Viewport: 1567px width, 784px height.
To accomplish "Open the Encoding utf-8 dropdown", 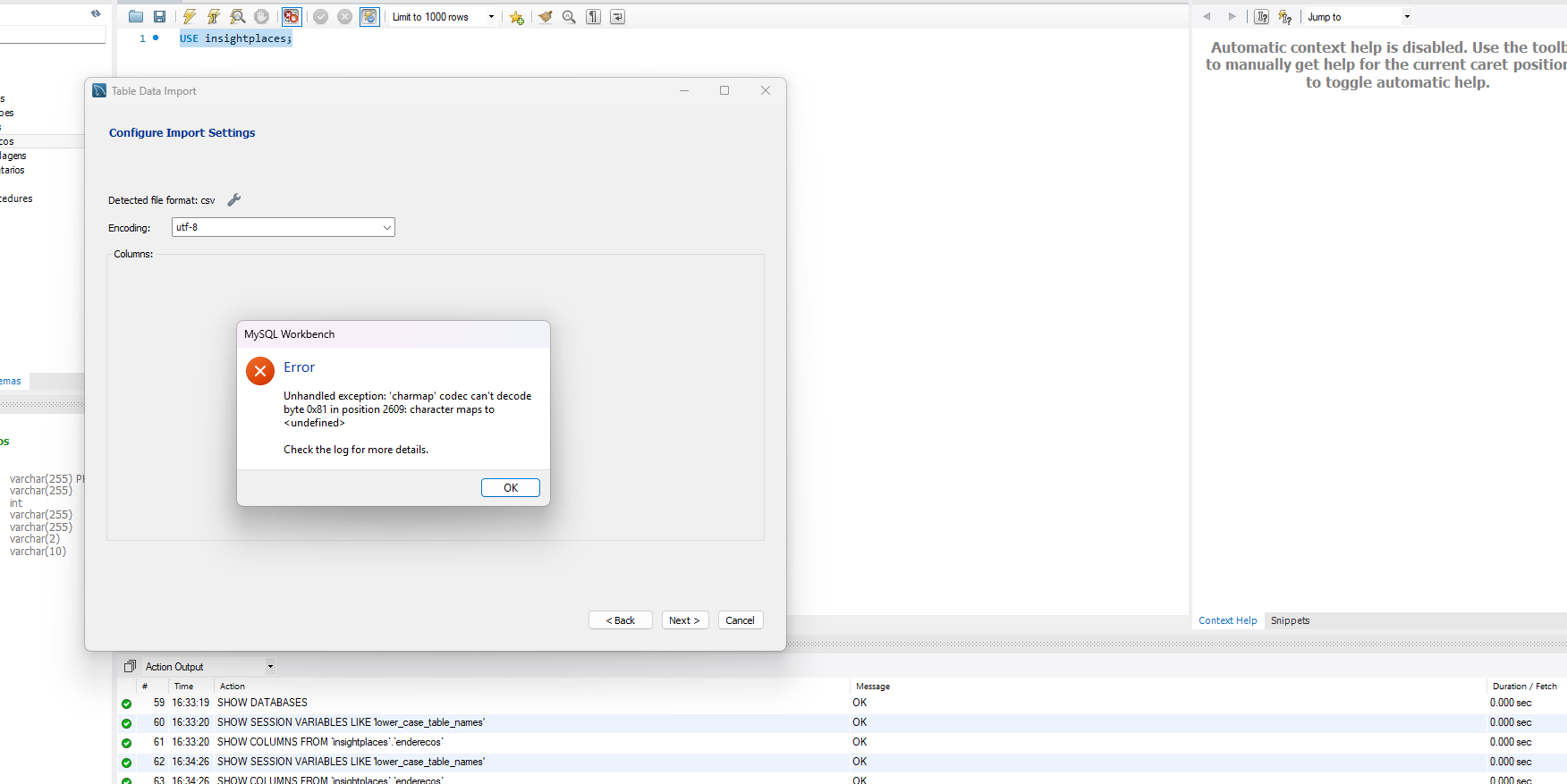I will click(284, 227).
